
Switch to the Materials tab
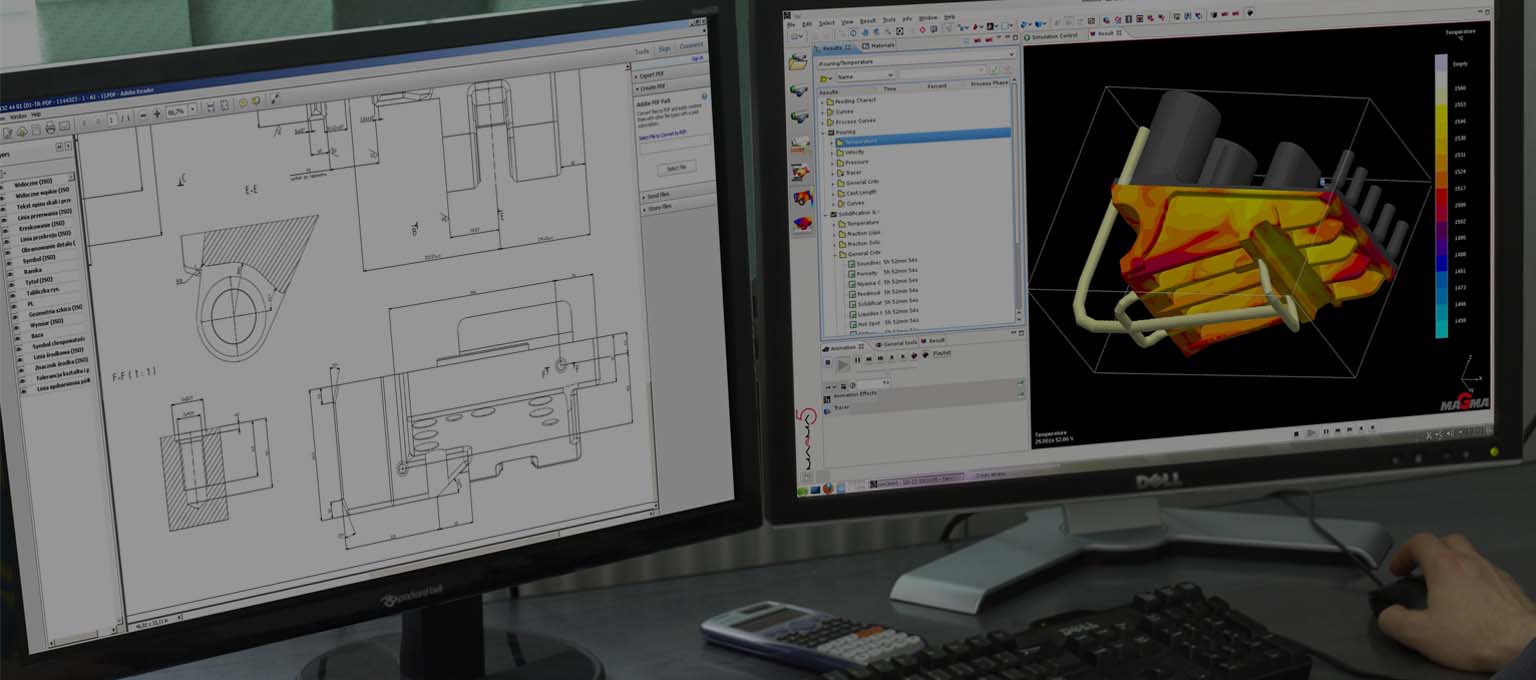tap(880, 46)
